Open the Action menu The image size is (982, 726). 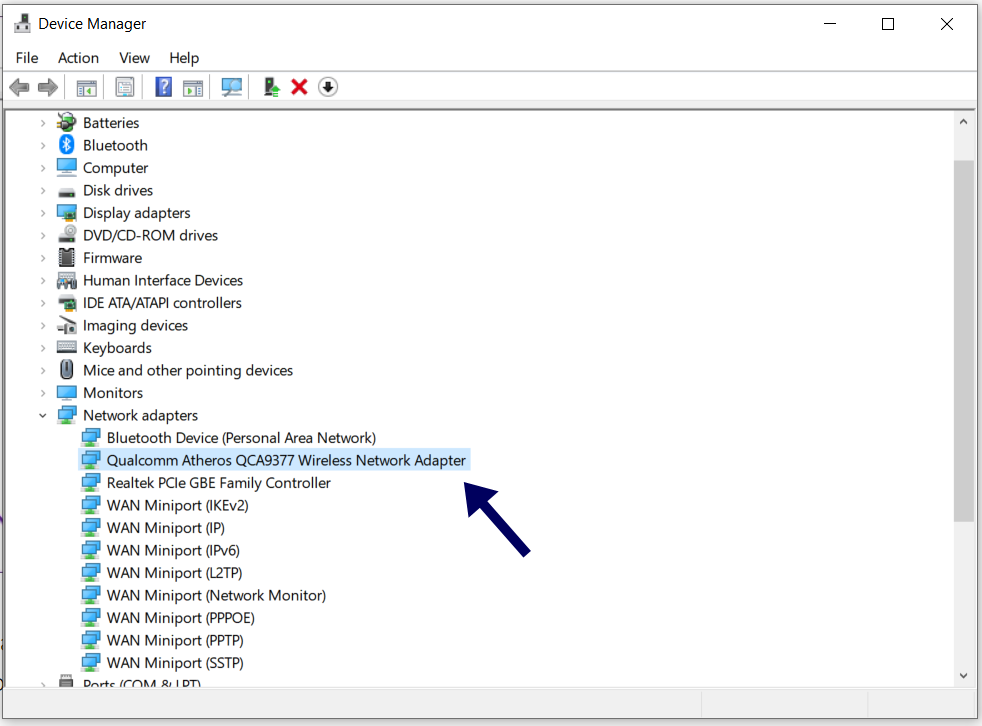coord(78,58)
